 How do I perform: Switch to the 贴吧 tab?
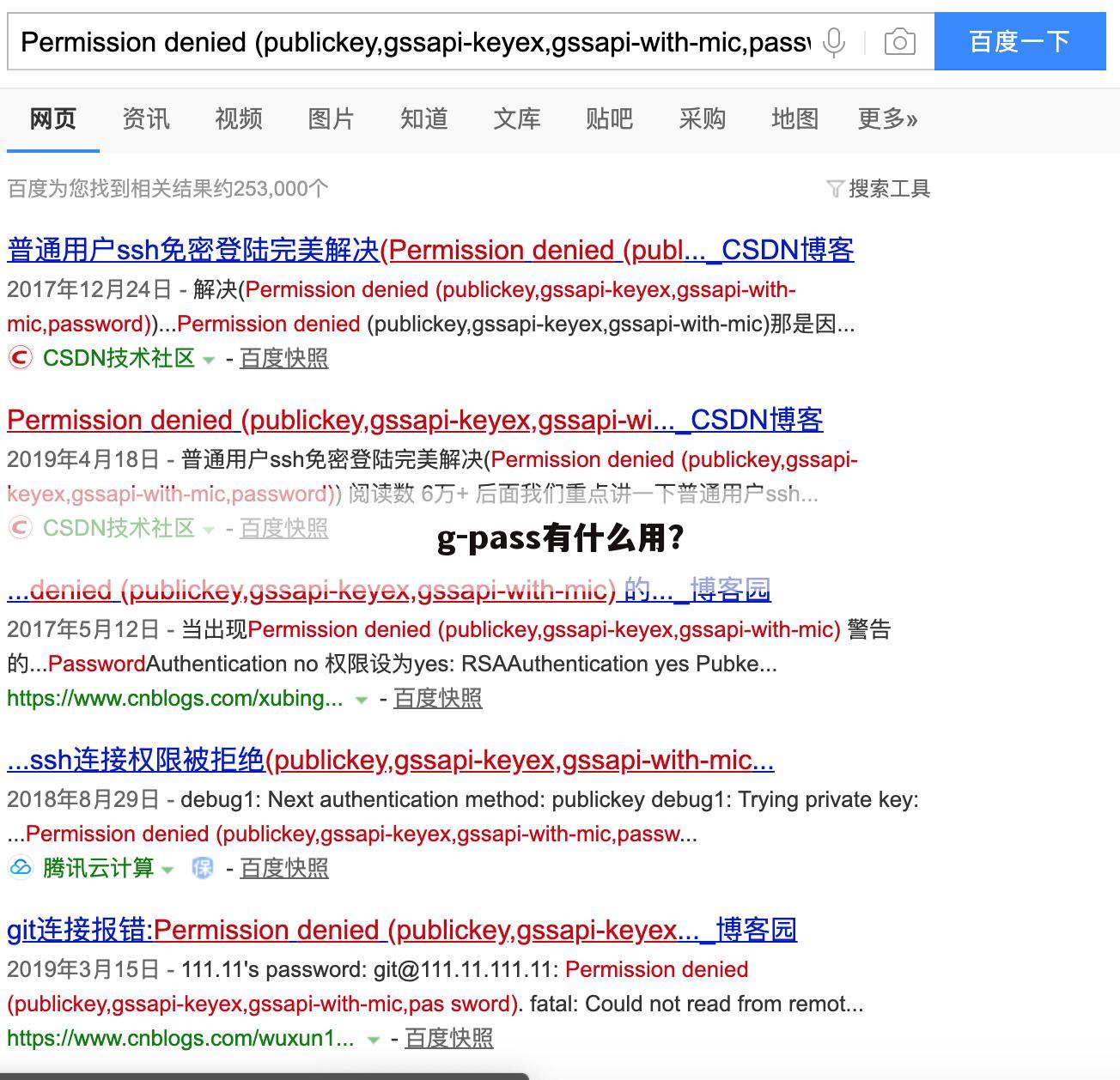click(610, 118)
